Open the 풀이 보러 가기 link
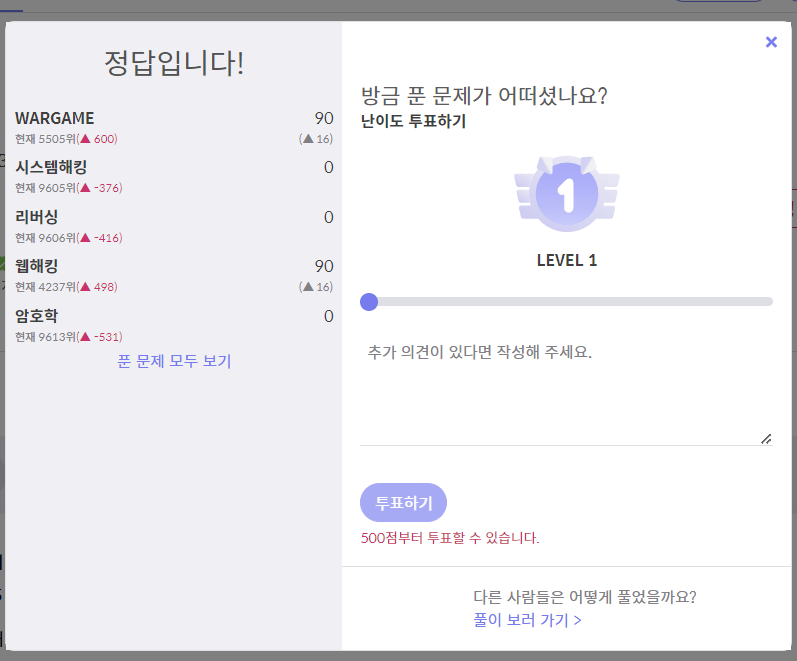 [x=527, y=620]
